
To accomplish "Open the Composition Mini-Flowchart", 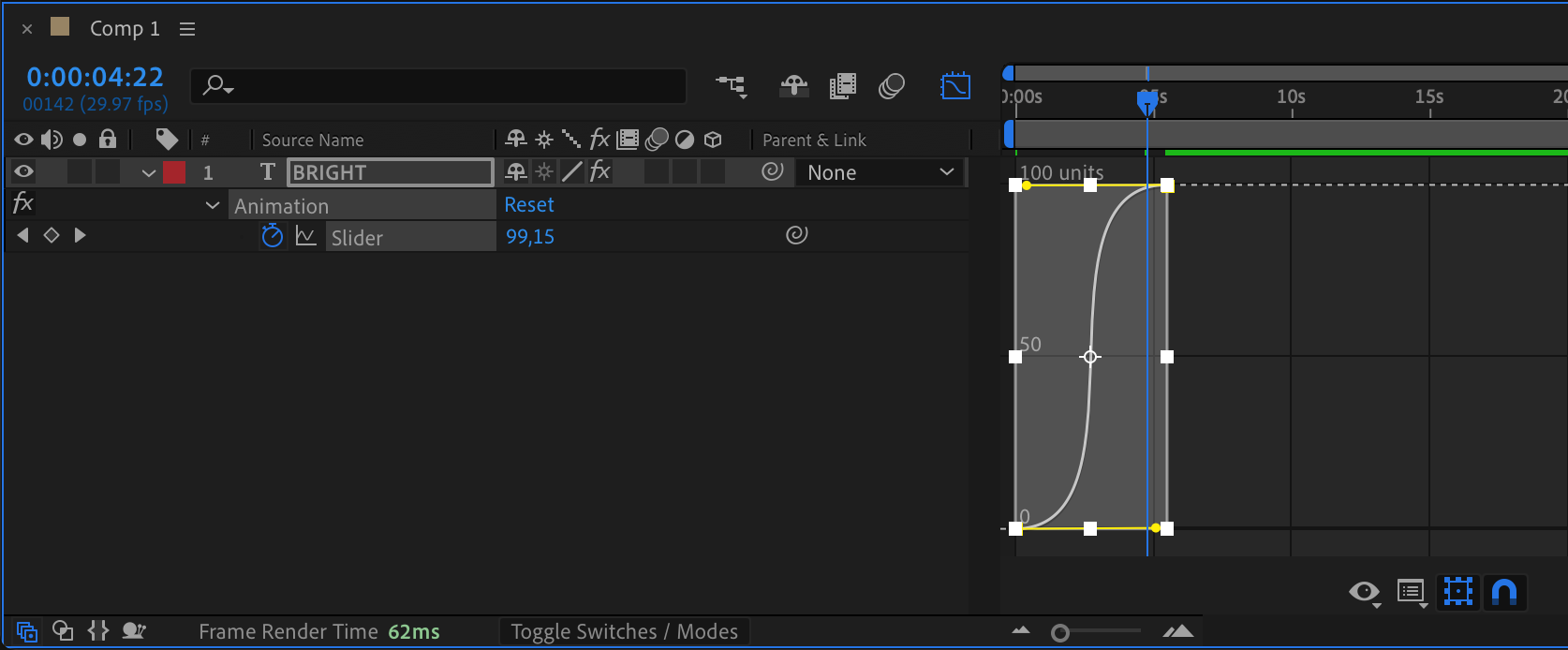I will click(x=731, y=86).
